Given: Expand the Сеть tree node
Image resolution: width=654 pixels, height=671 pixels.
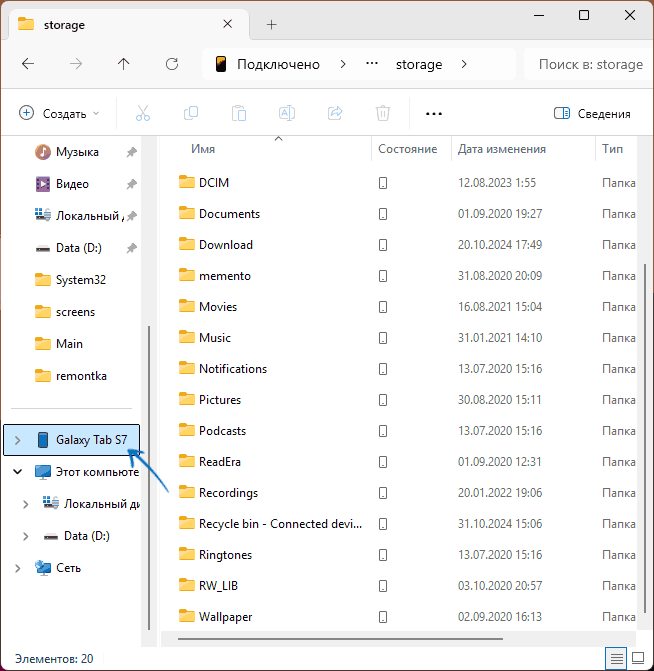Looking at the screenshot, I should coord(18,568).
